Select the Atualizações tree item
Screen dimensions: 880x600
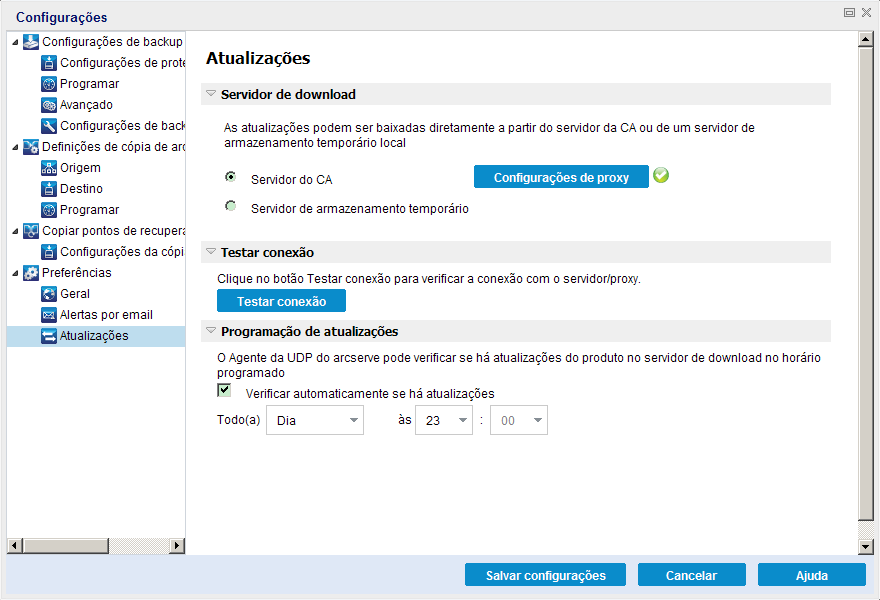tap(96, 336)
